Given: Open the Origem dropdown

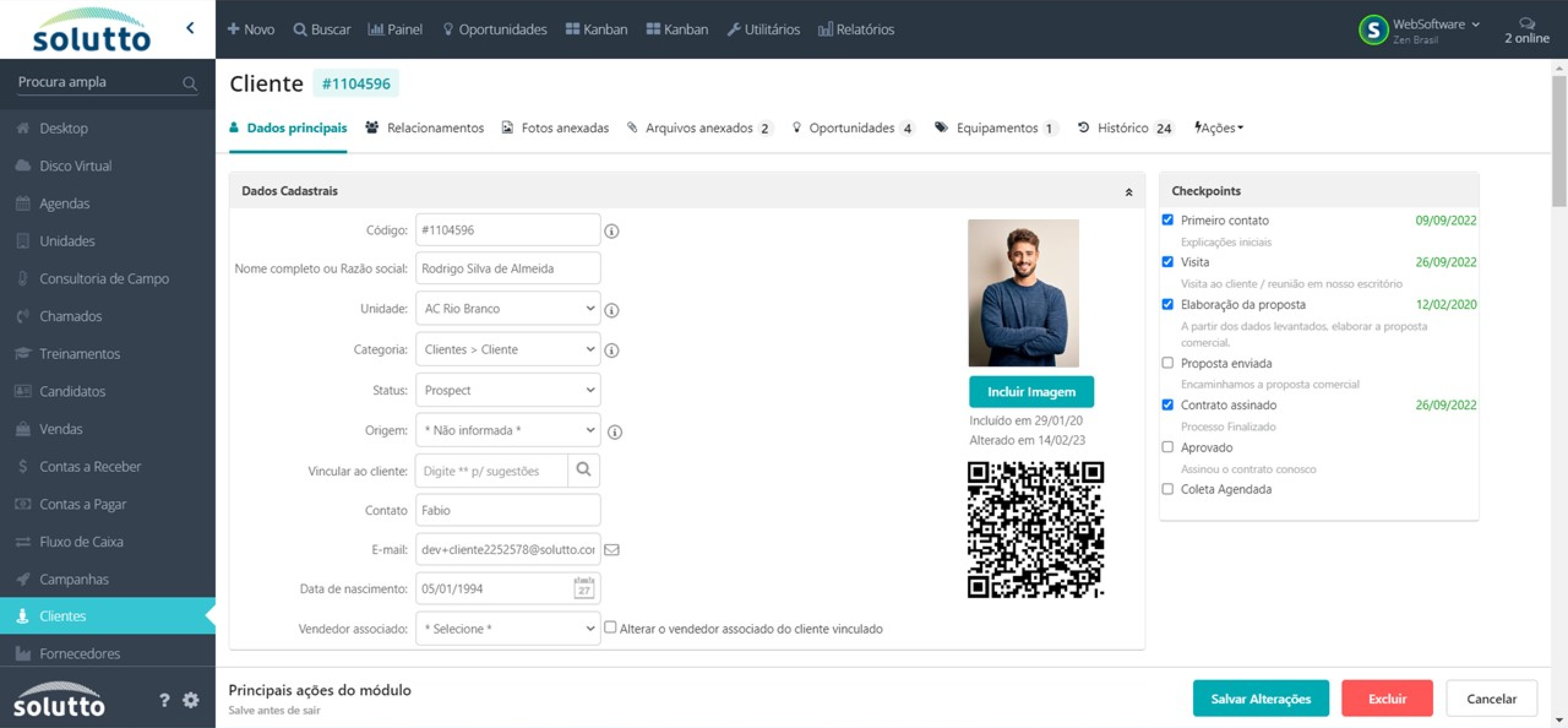Looking at the screenshot, I should pos(508,430).
